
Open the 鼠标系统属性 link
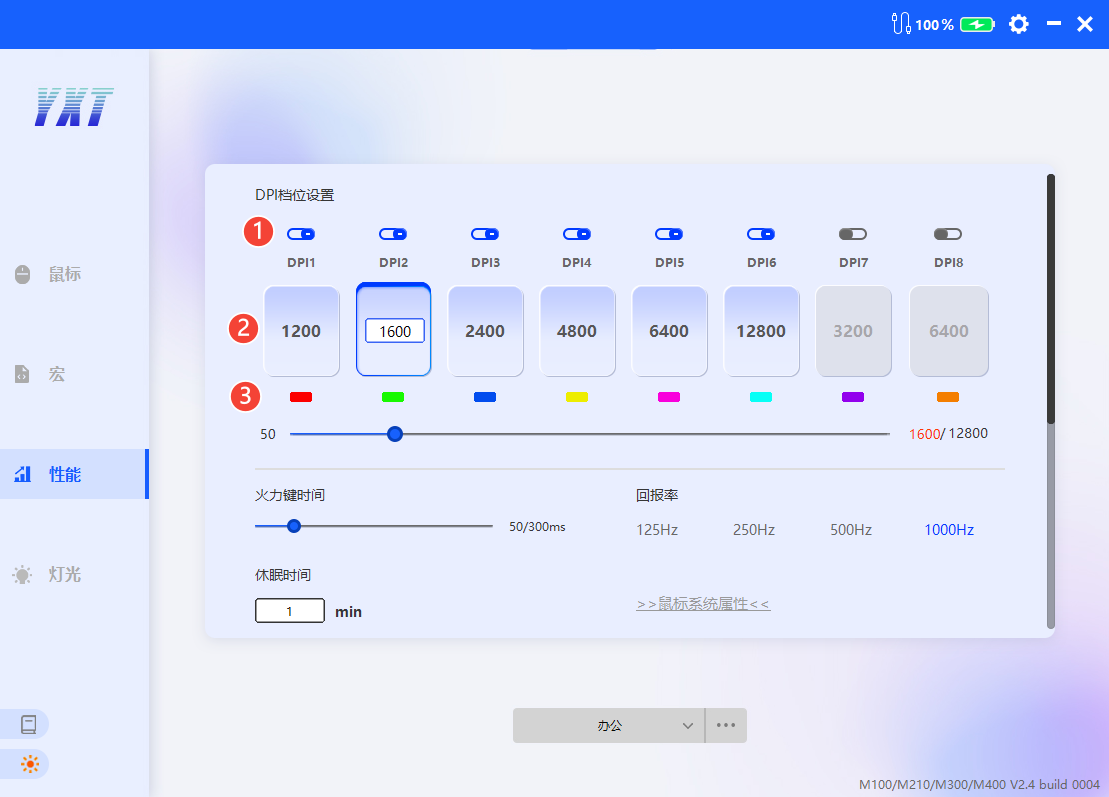click(x=703, y=604)
